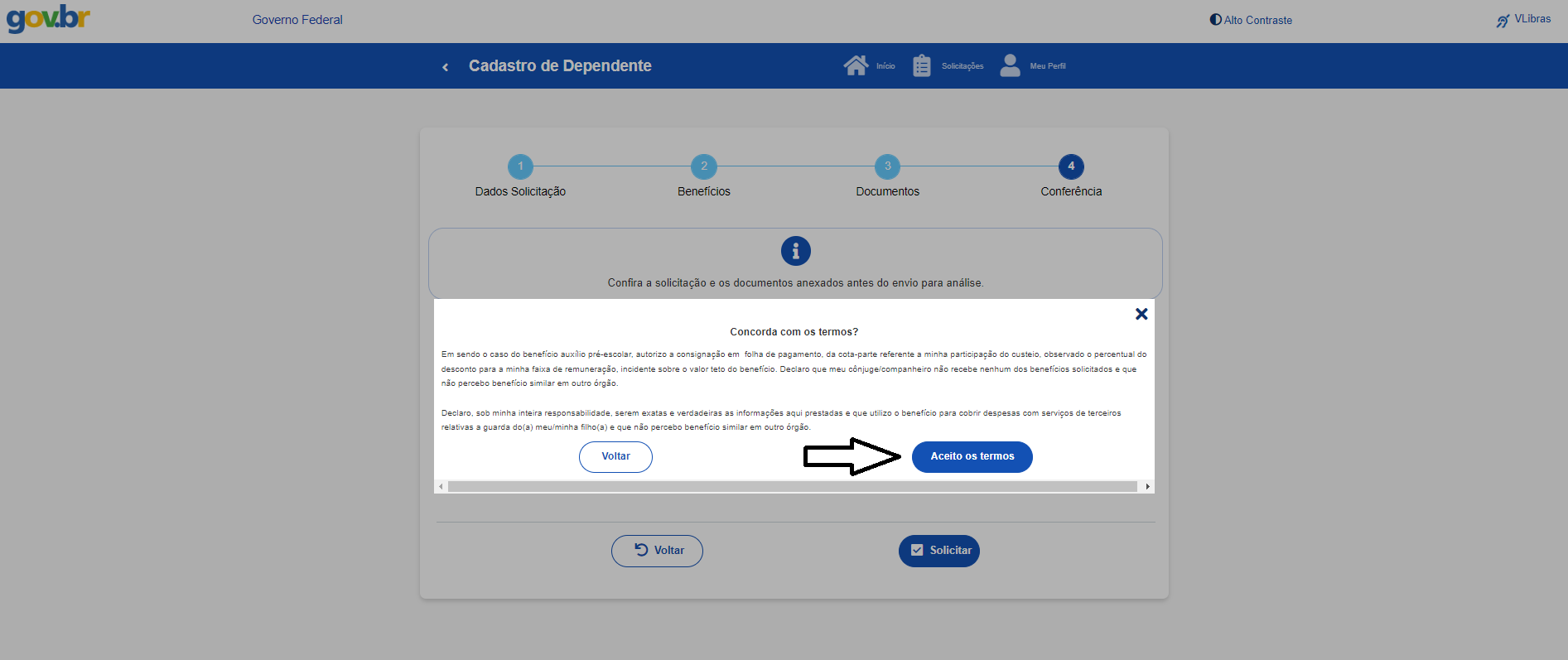Viewport: 1568px width, 660px height.
Task: Select step 2 Benefícios
Action: click(x=704, y=166)
